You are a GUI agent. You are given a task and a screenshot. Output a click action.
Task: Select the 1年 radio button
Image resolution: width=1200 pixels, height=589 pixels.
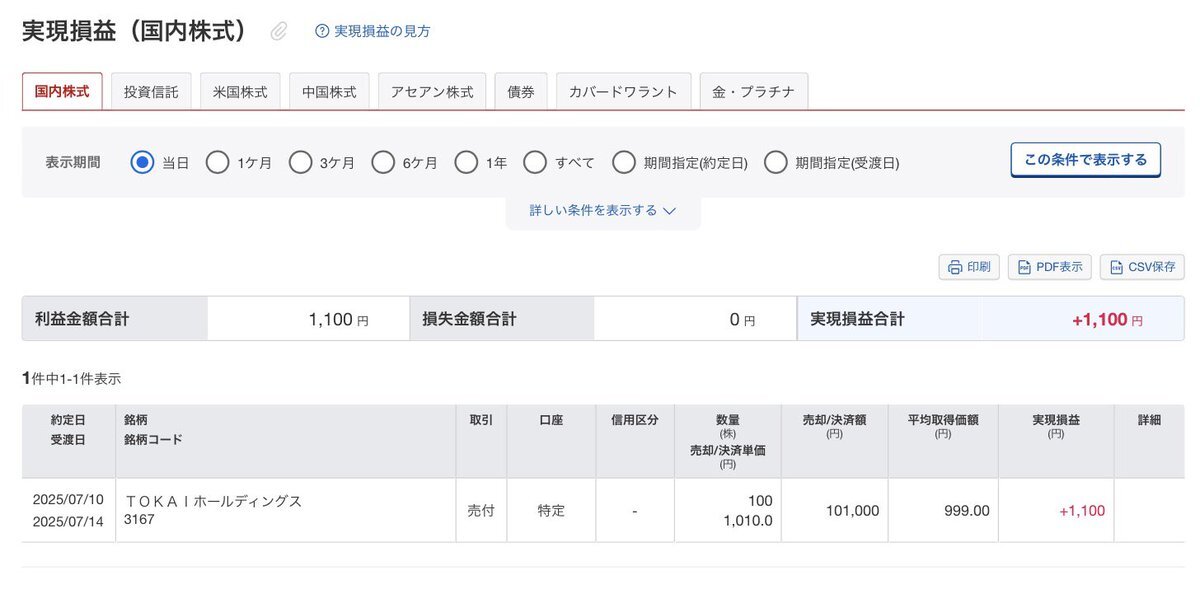pyautogui.click(x=466, y=162)
